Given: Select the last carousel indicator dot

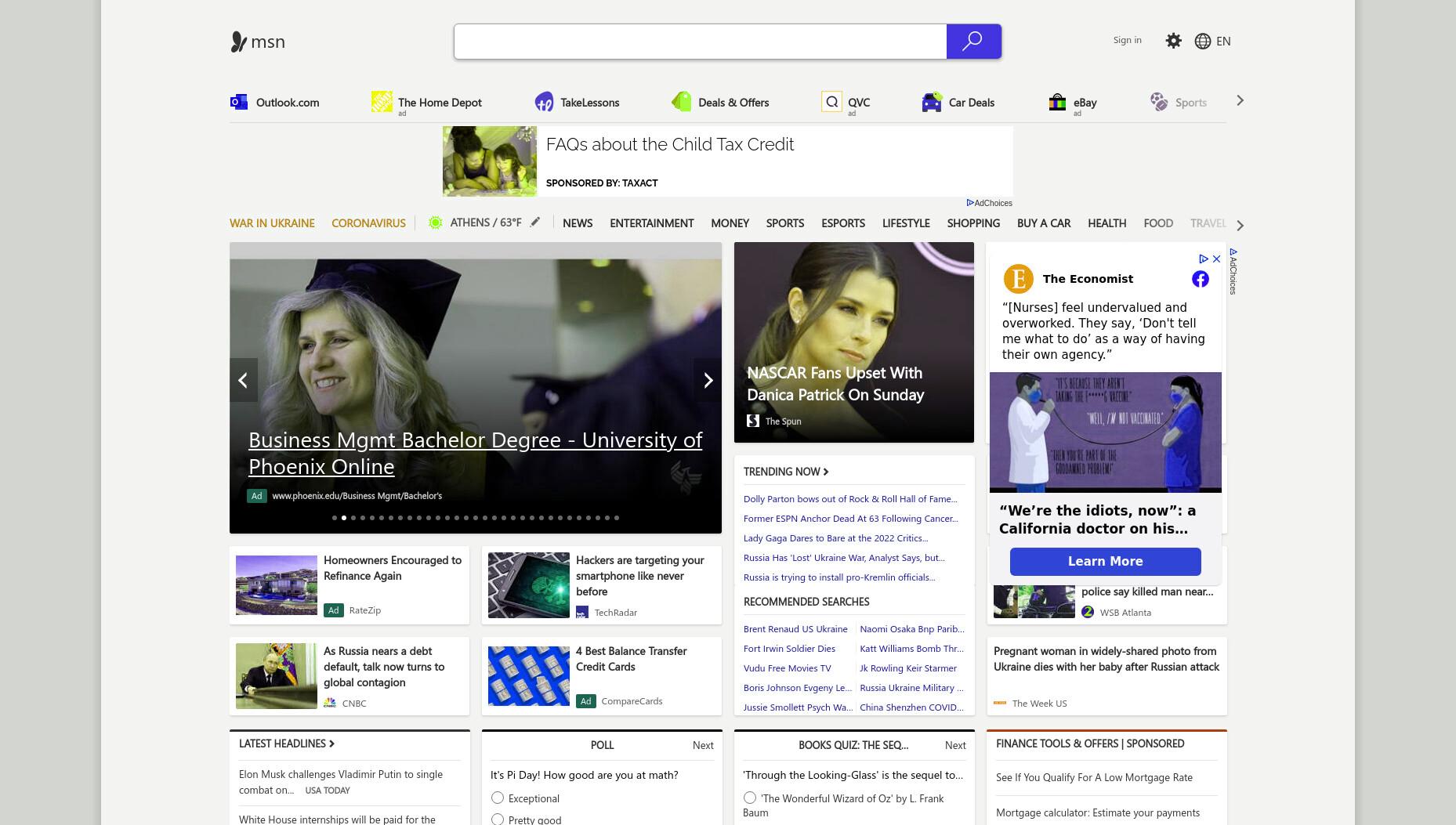Looking at the screenshot, I should pyautogui.click(x=617, y=518).
